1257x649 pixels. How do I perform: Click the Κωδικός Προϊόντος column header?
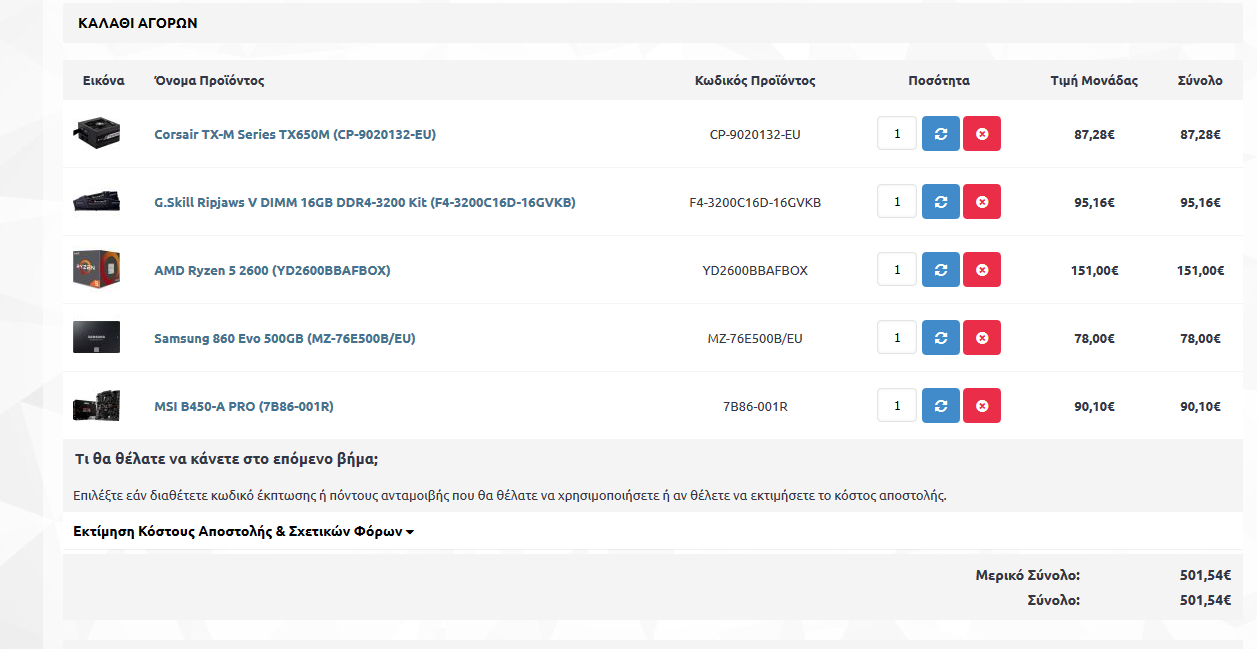pos(755,80)
